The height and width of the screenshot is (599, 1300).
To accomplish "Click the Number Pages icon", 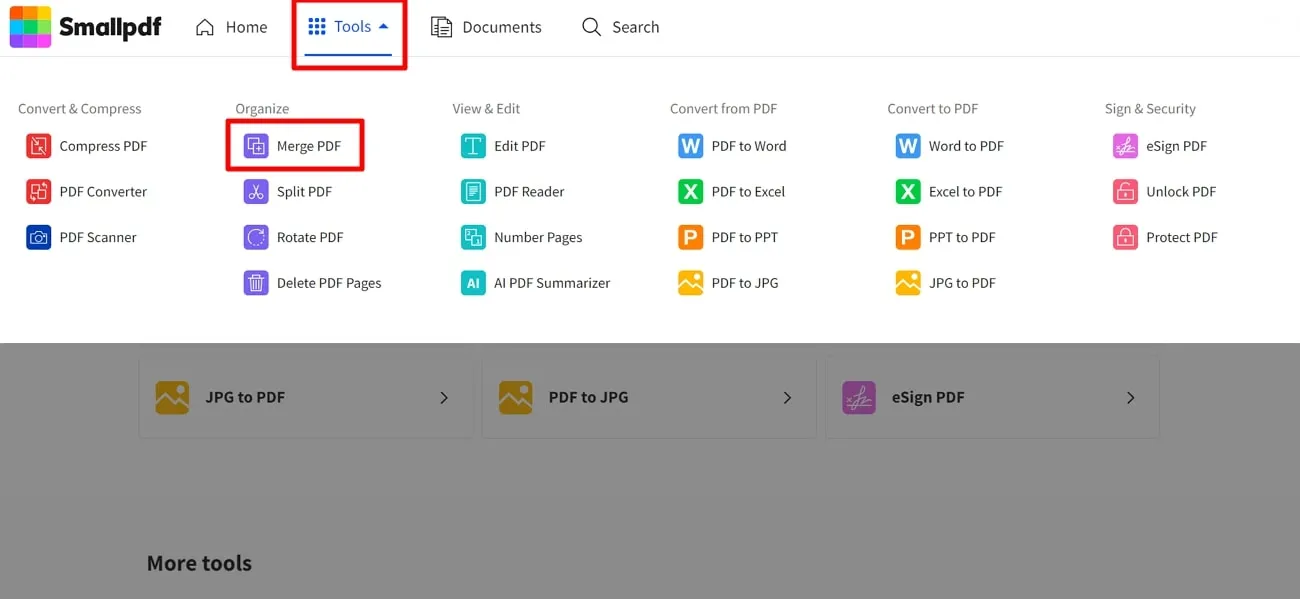I will pyautogui.click(x=473, y=238).
